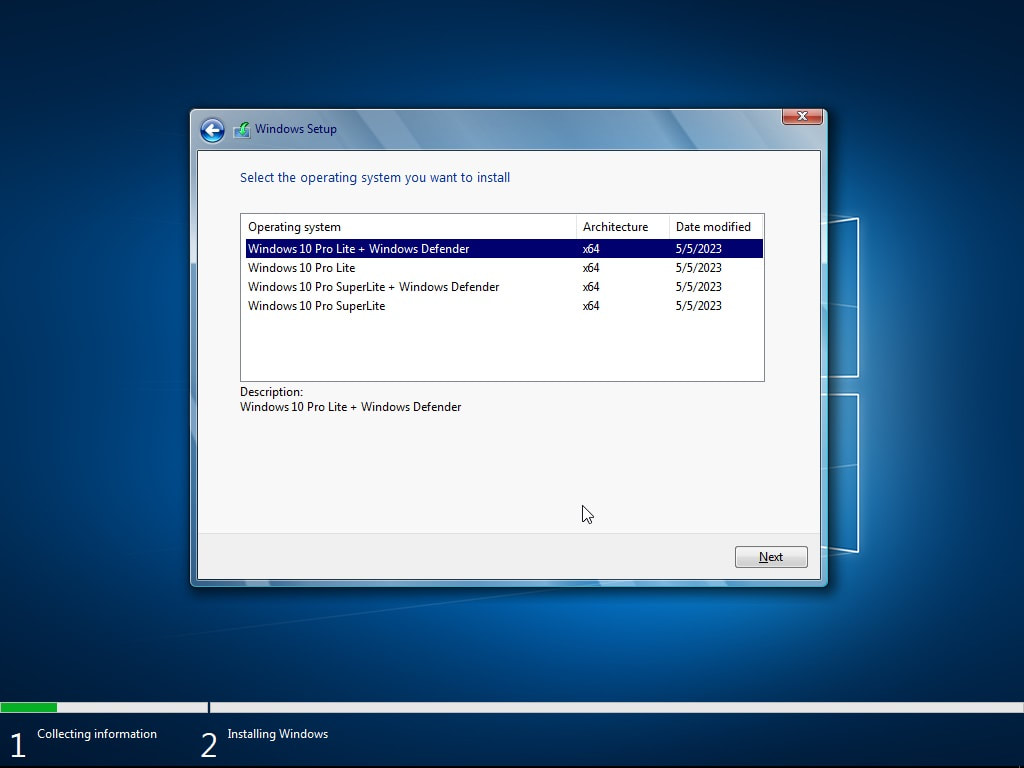
Task: Click the Date modified column header
Action: point(715,227)
